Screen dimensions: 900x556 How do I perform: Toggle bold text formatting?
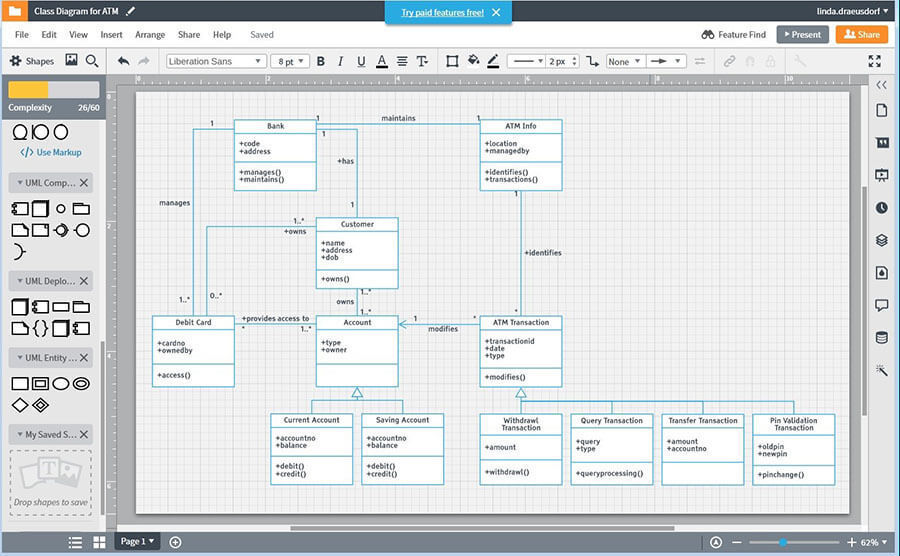click(321, 61)
